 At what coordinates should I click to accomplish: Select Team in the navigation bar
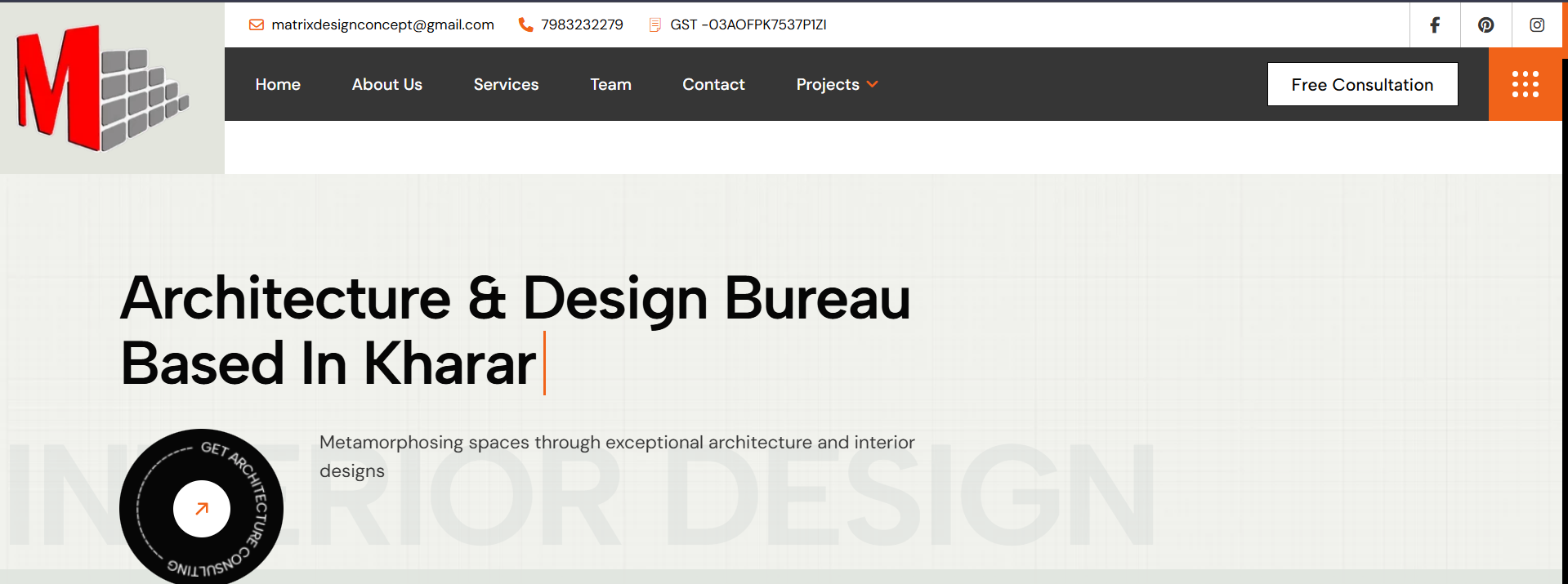(610, 84)
